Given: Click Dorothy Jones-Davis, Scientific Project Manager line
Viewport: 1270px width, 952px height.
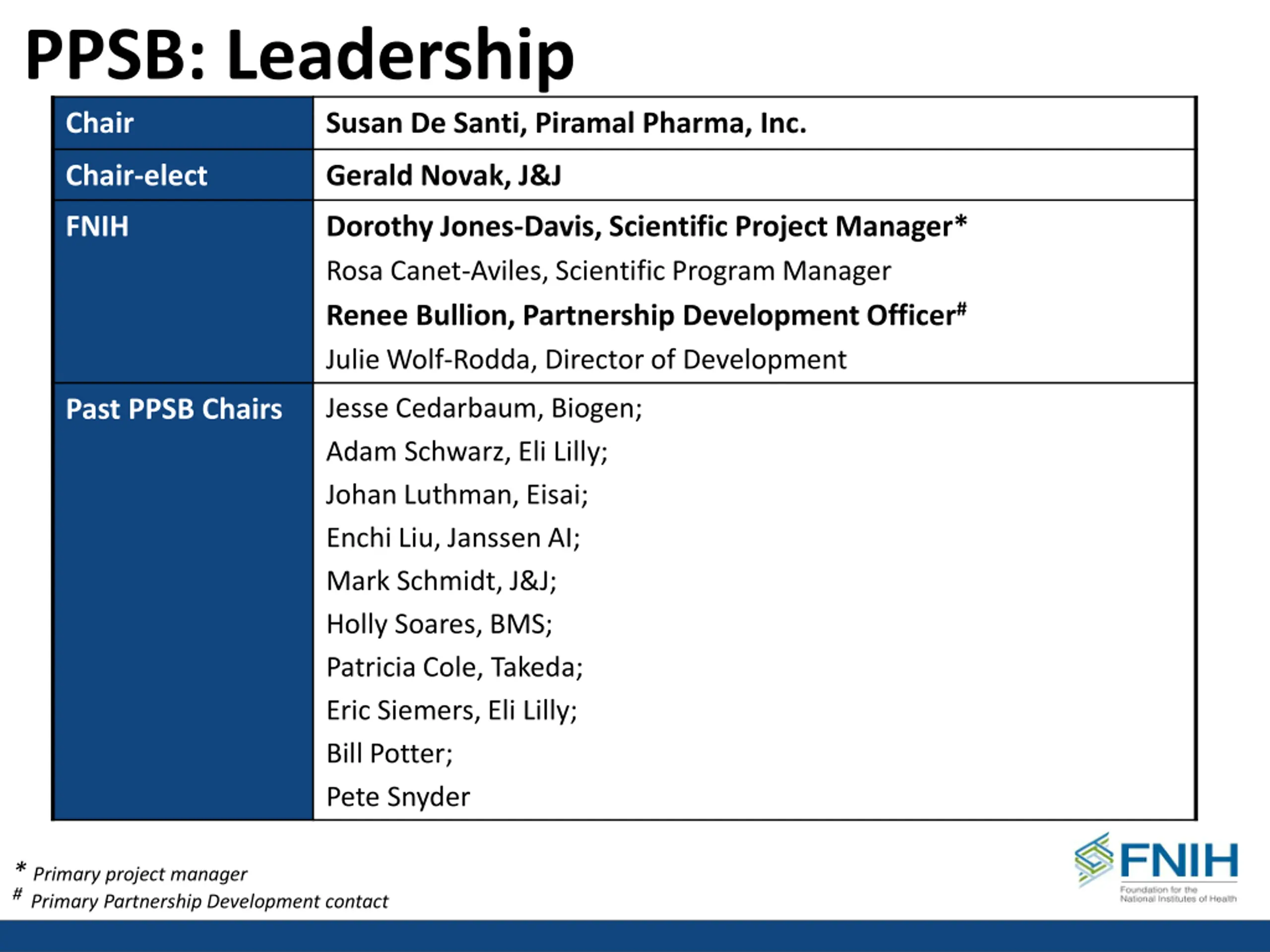Looking at the screenshot, I should 646,226.
